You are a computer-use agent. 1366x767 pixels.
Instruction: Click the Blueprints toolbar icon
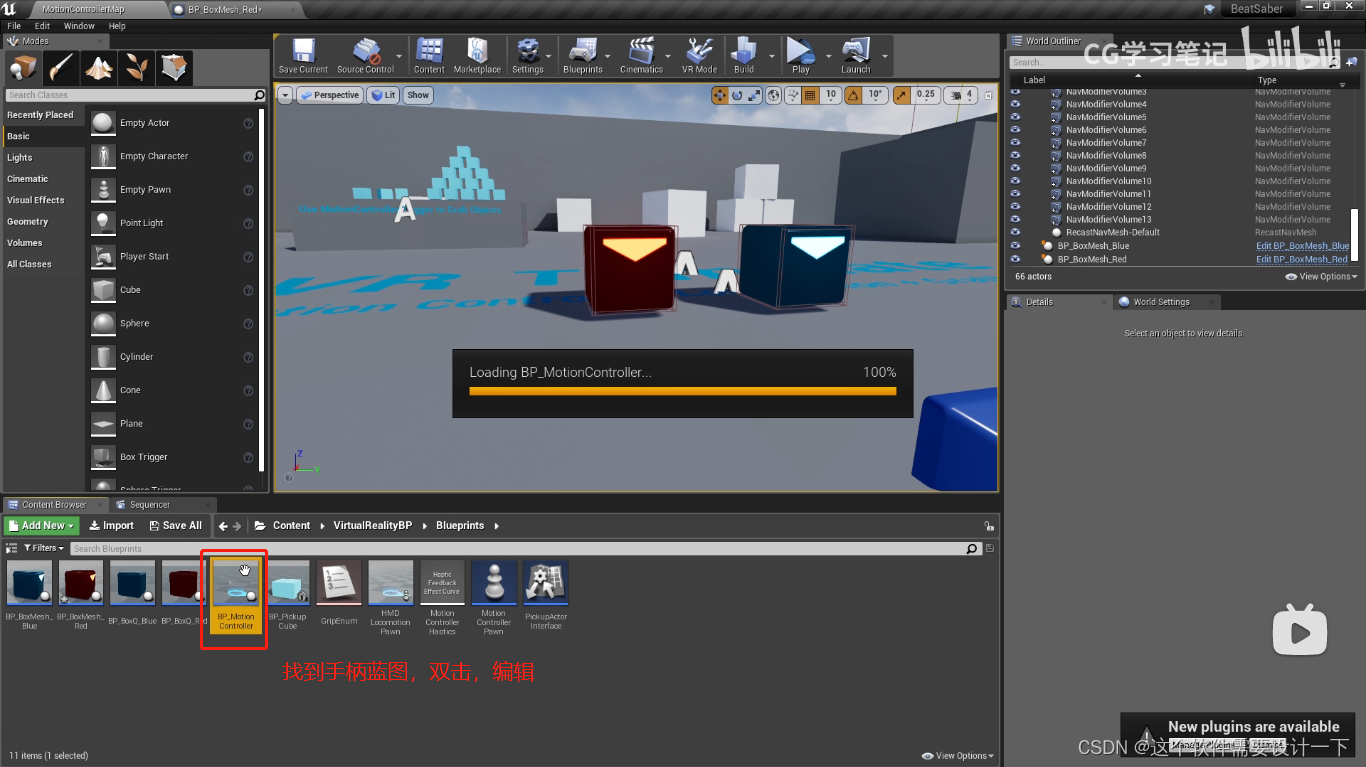(583, 55)
